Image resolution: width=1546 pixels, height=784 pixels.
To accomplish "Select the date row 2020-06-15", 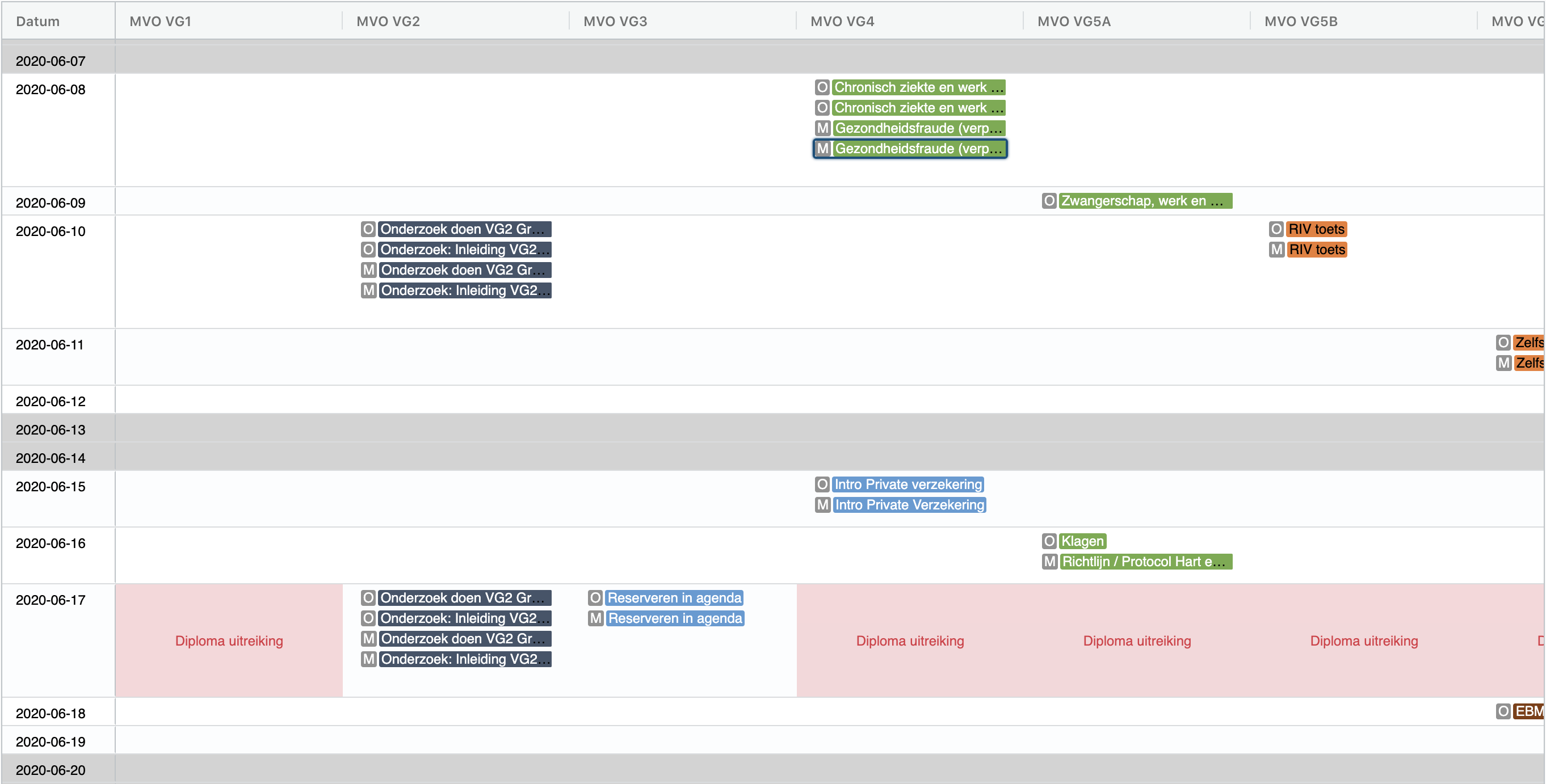I will point(773,499).
